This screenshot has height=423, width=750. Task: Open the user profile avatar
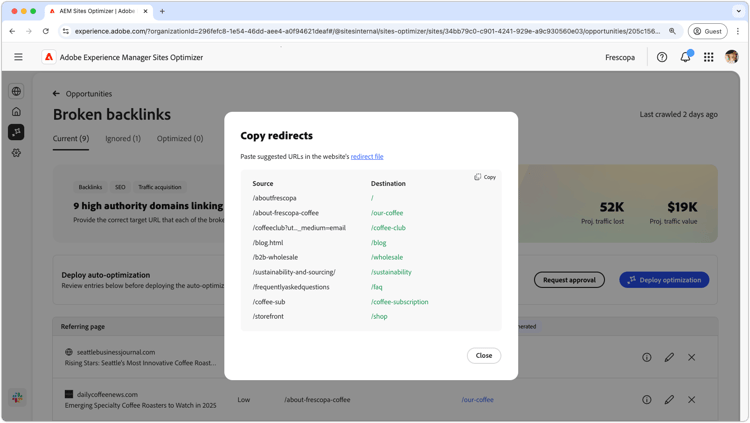click(731, 57)
